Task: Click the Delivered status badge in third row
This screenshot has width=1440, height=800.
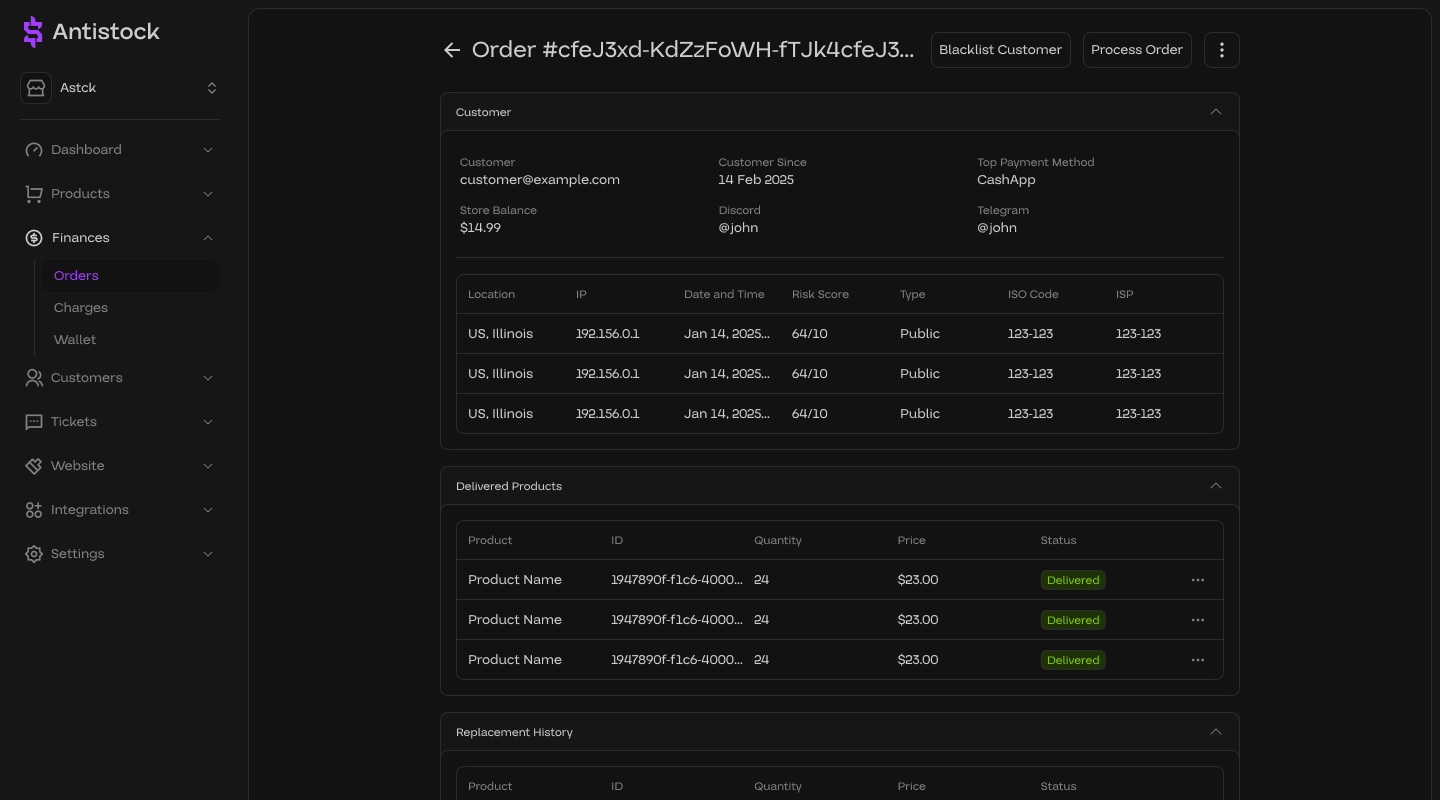Action: click(x=1073, y=660)
